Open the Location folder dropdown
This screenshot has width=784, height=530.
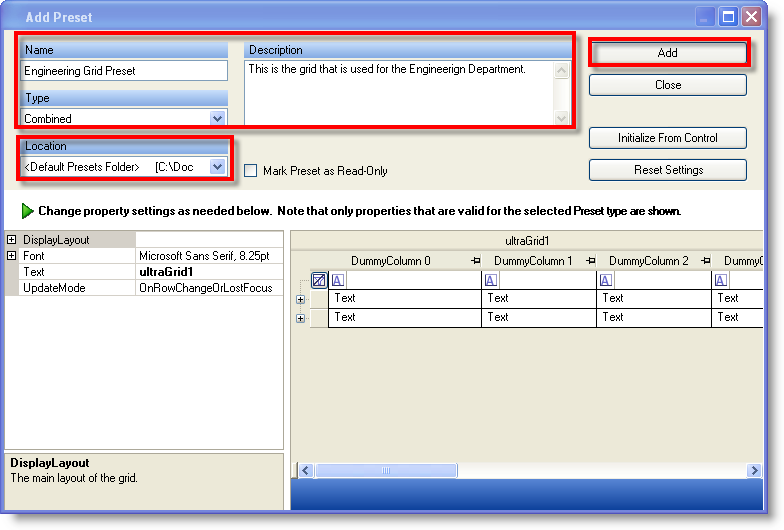[218, 166]
